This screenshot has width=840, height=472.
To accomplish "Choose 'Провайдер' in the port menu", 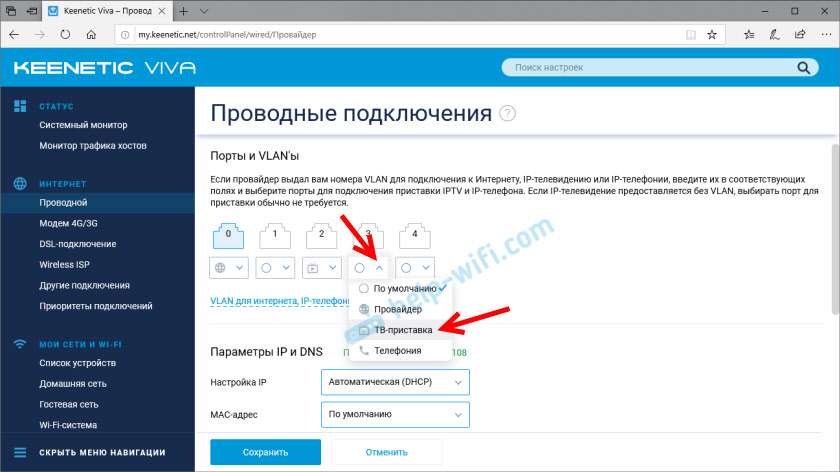I will tap(400, 309).
